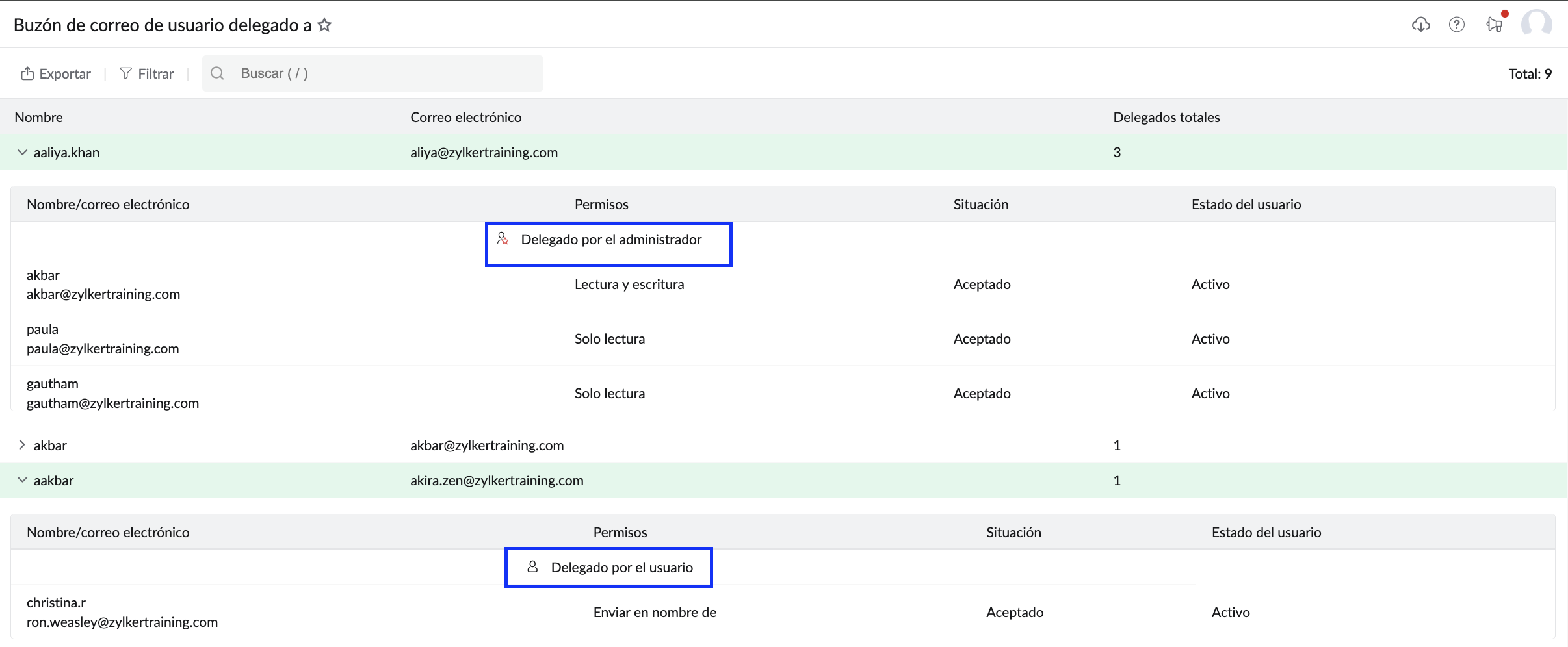Image resolution: width=1568 pixels, height=647 pixels.
Task: Select the christina.r delegate name
Action: click(x=56, y=603)
